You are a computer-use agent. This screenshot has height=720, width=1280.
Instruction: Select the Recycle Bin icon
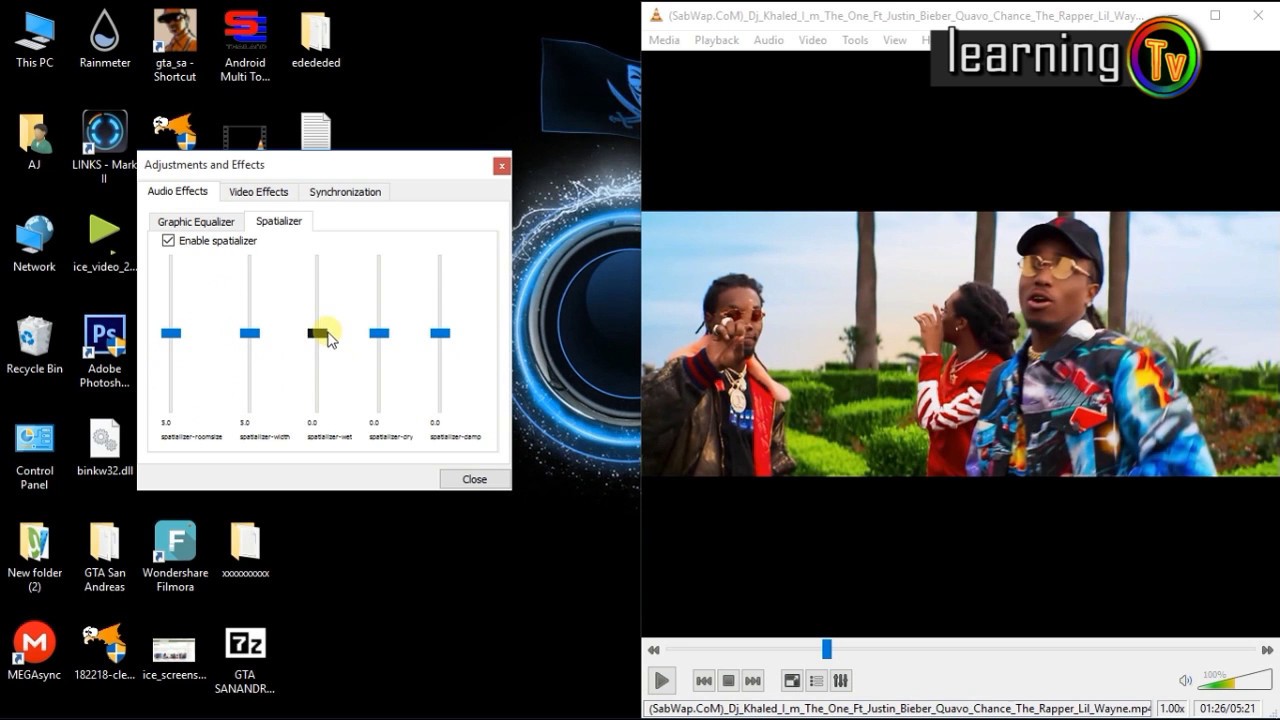click(34, 346)
